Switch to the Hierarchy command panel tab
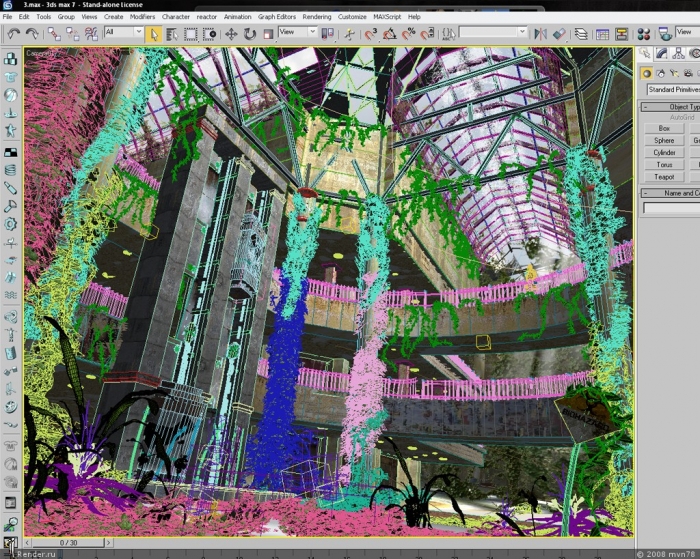The height and width of the screenshot is (559, 700). pos(679,53)
